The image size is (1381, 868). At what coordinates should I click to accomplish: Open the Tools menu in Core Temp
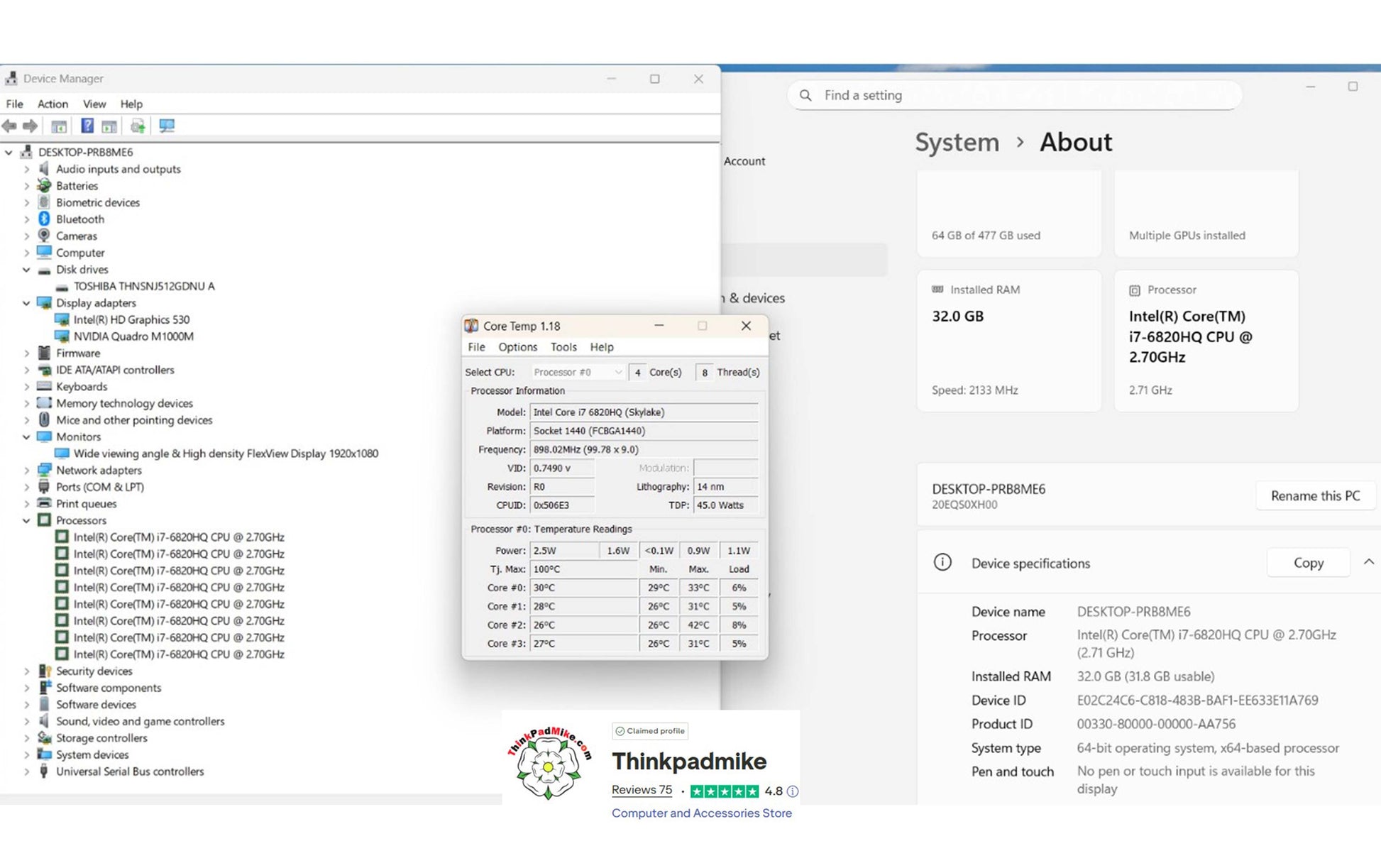(563, 347)
